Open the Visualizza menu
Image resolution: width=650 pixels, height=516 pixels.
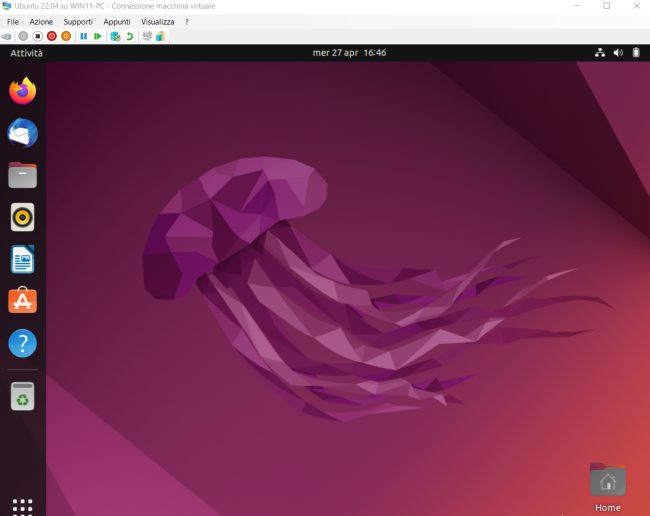[158, 22]
